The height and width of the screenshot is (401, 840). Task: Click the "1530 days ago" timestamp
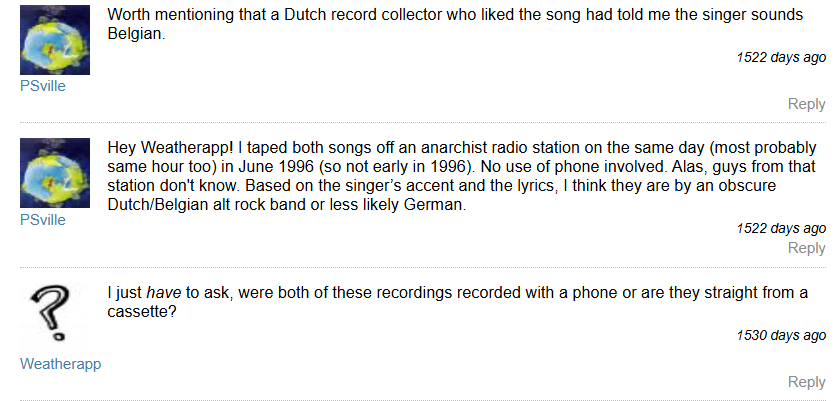pyautogui.click(x=780, y=335)
